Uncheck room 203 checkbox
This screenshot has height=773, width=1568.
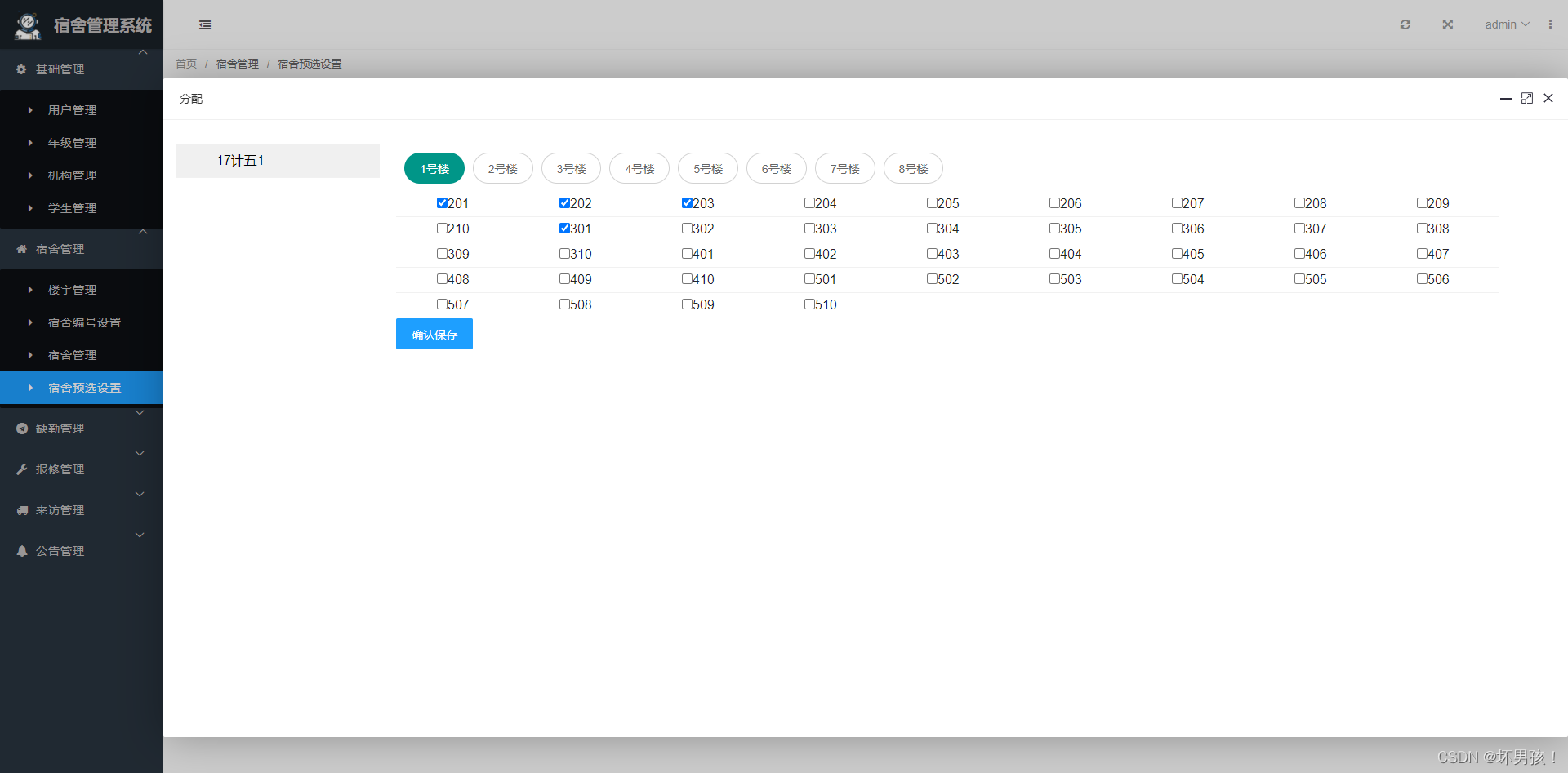point(687,203)
